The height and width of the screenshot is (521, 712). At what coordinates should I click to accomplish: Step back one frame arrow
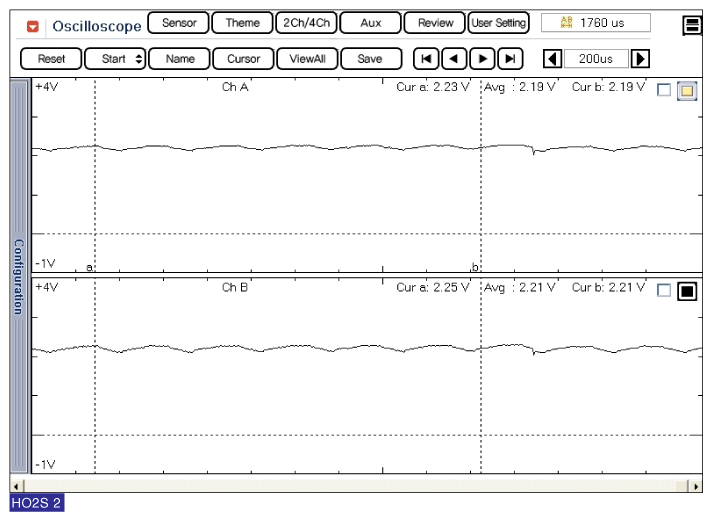click(x=454, y=59)
